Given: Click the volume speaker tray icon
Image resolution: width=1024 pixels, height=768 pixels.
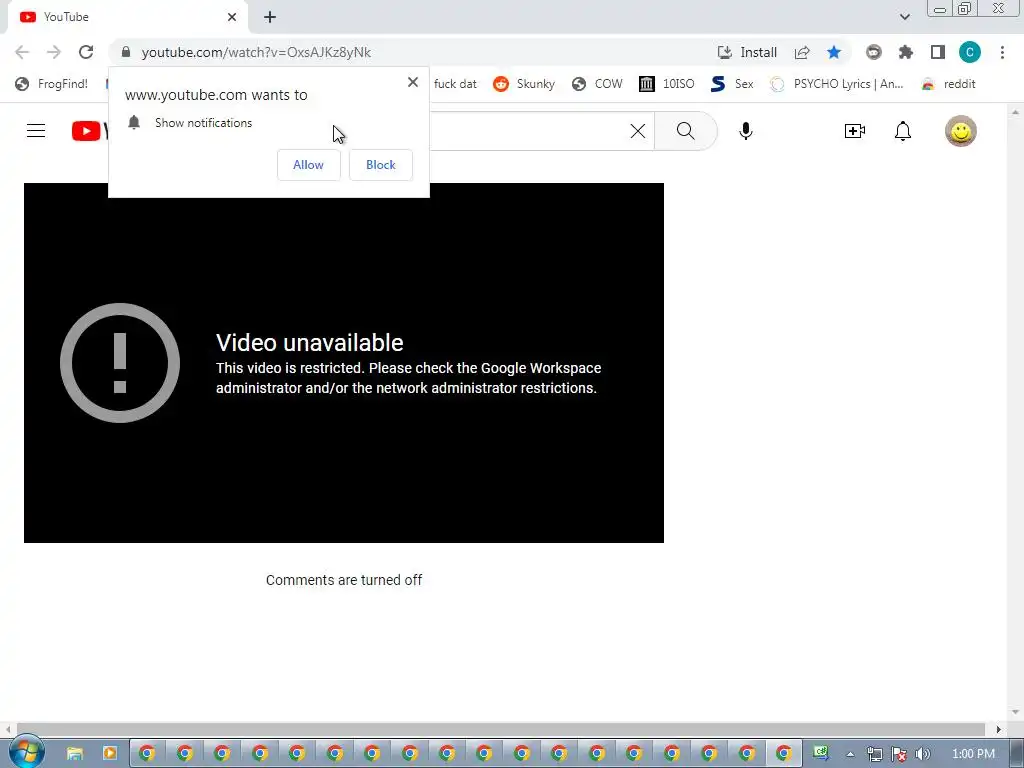Looking at the screenshot, I should coord(922,754).
